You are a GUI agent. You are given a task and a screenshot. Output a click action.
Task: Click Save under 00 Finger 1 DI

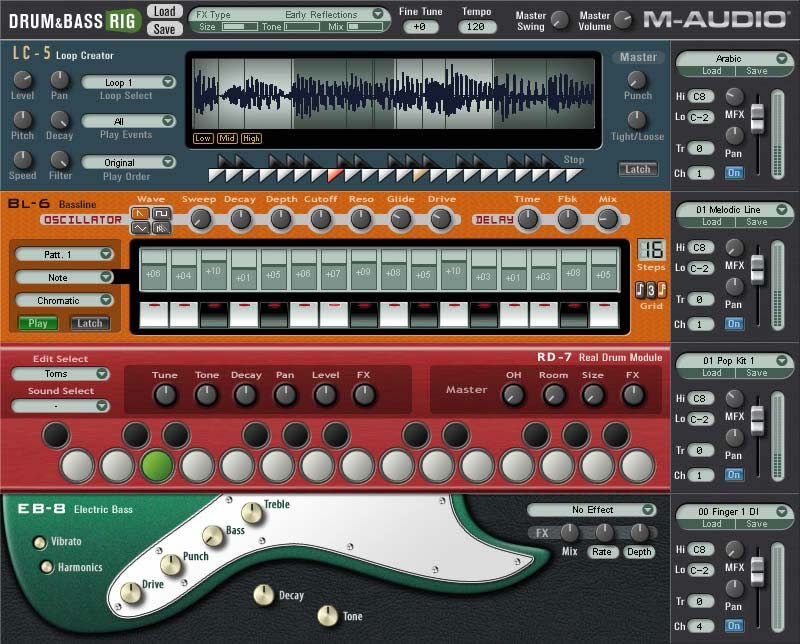pyautogui.click(x=757, y=523)
